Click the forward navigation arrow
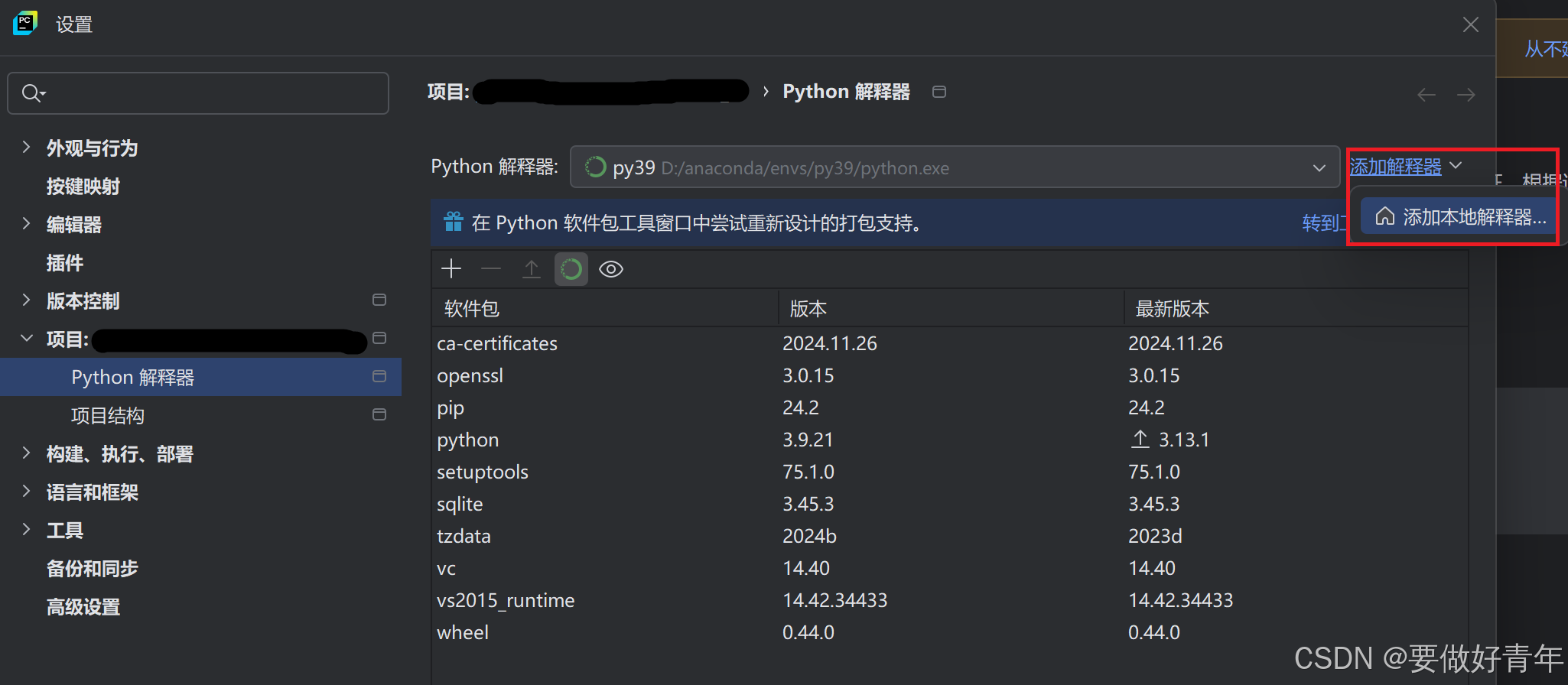Viewport: 1568px width, 685px height. coord(1466,95)
